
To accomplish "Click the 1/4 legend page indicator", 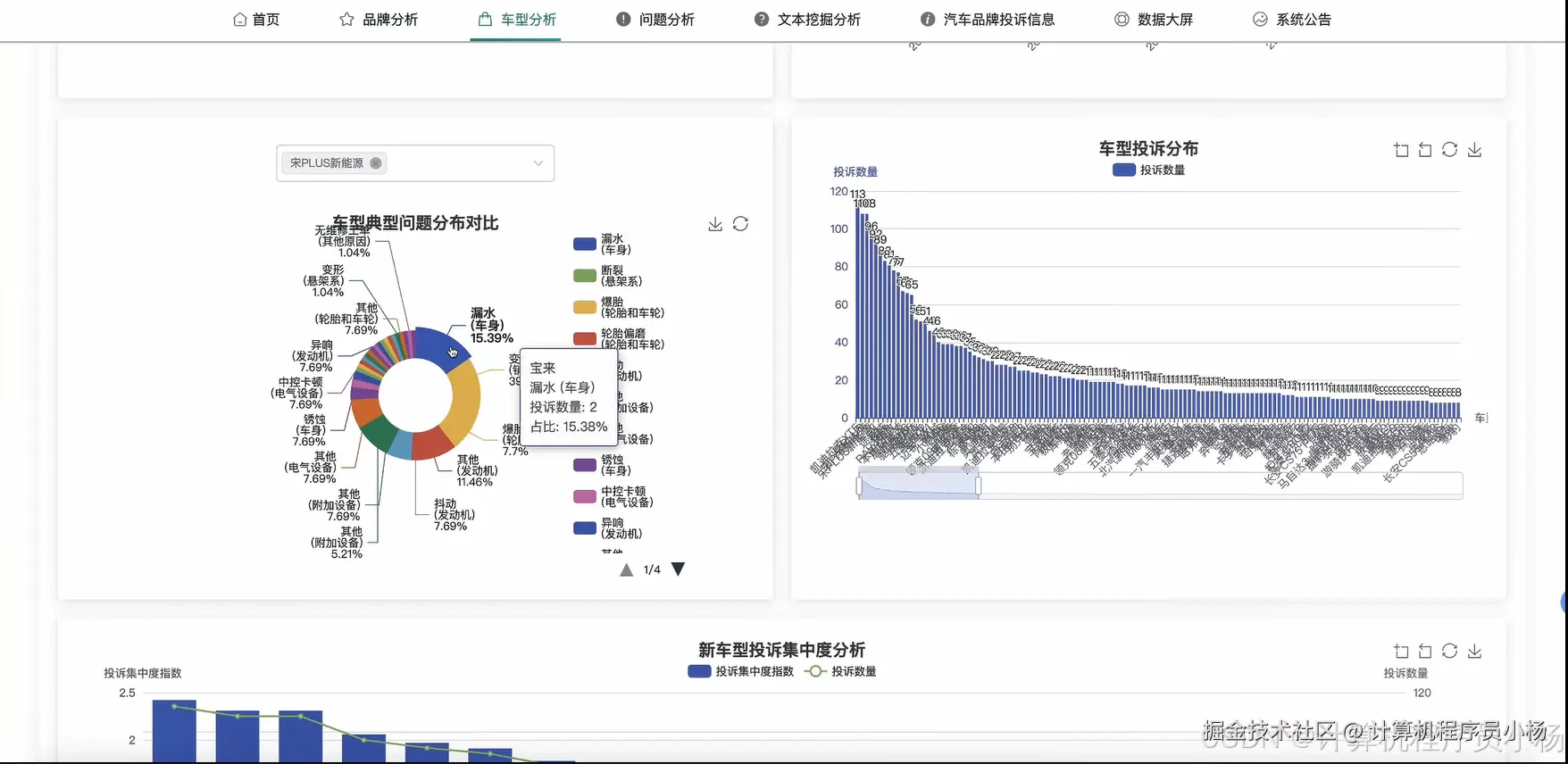I will click(x=652, y=569).
